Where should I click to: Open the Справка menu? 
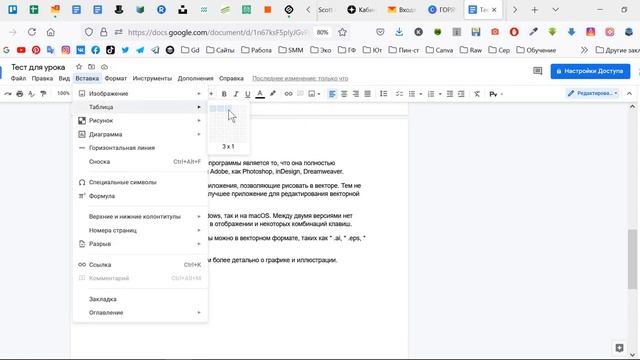click(x=231, y=78)
